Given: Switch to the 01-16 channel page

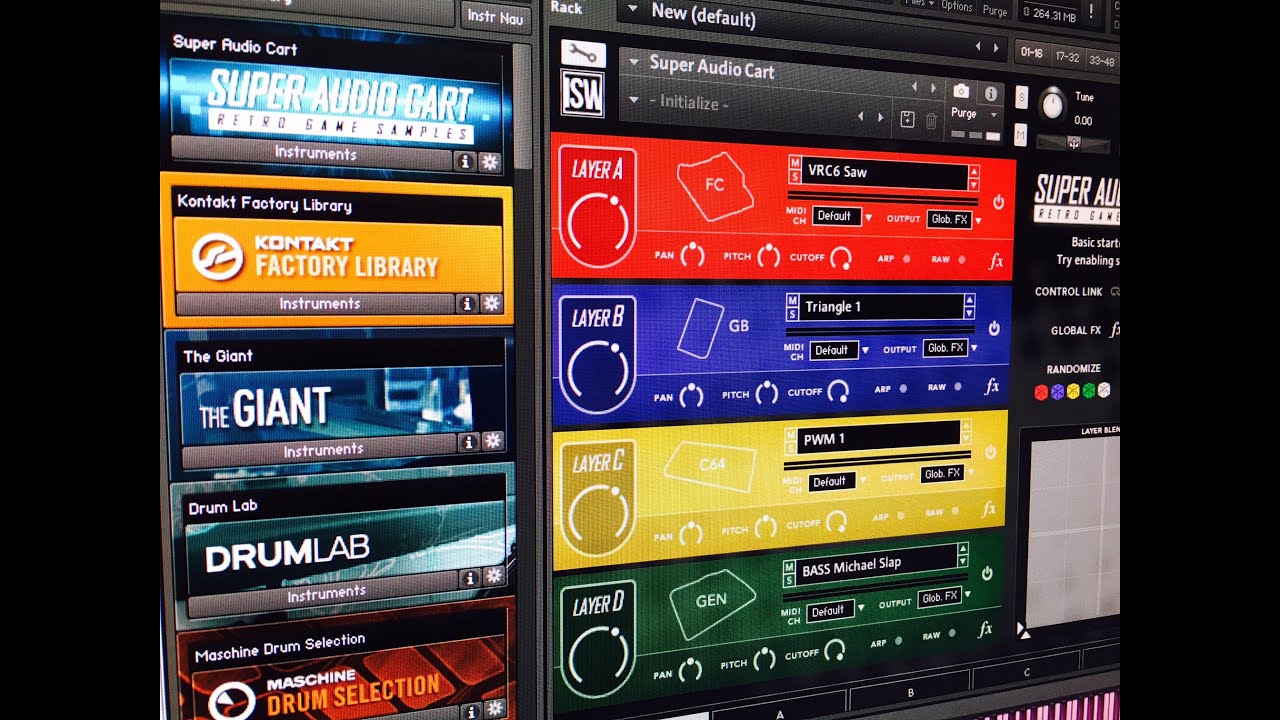Looking at the screenshot, I should 1032,53.
